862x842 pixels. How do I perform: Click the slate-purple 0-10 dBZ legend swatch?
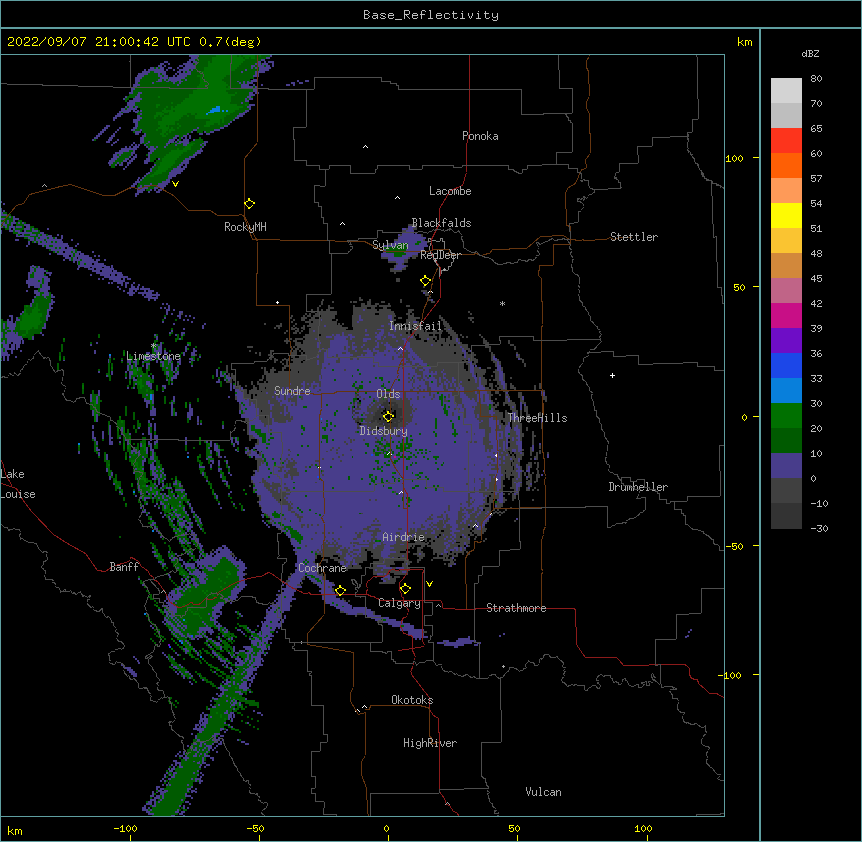coord(786,466)
